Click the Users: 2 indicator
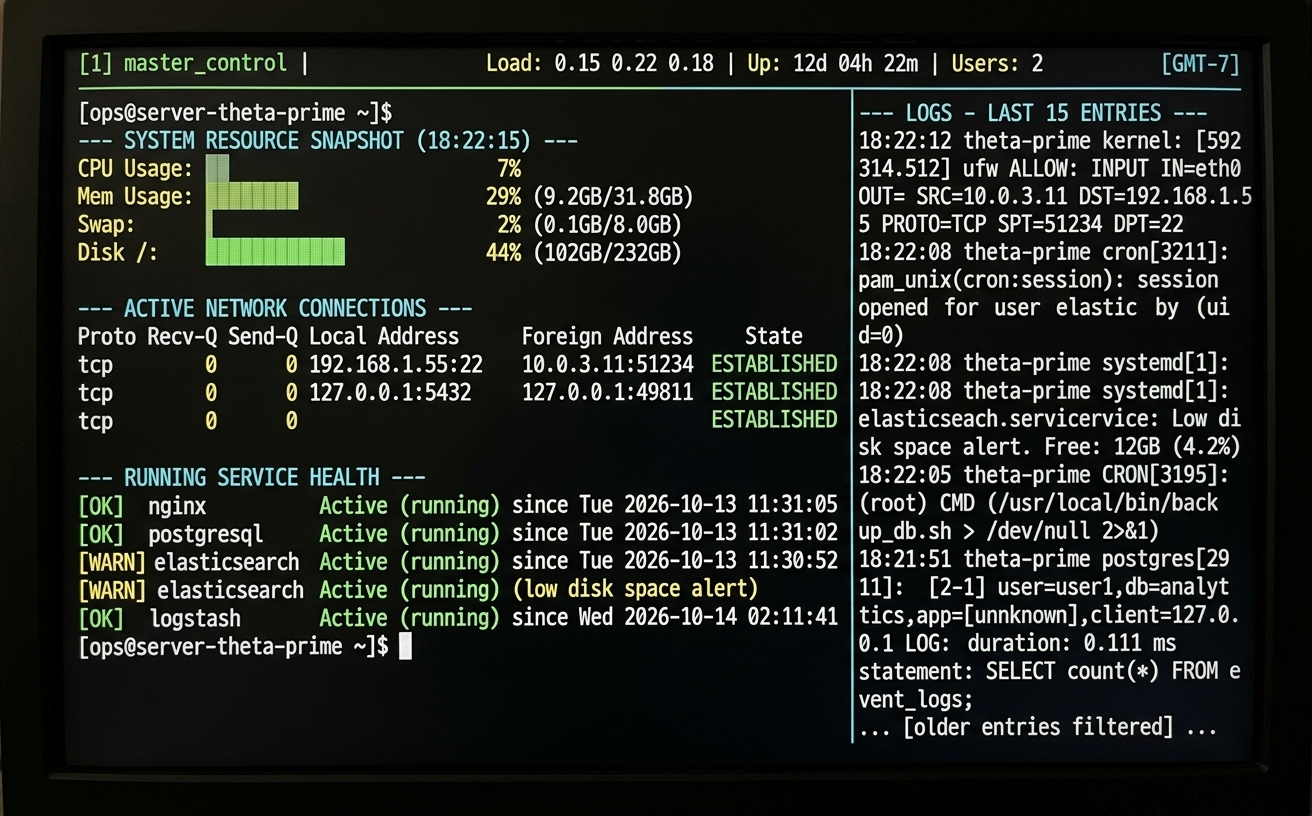Viewport: 1312px width, 816px height. pyautogui.click(x=997, y=64)
